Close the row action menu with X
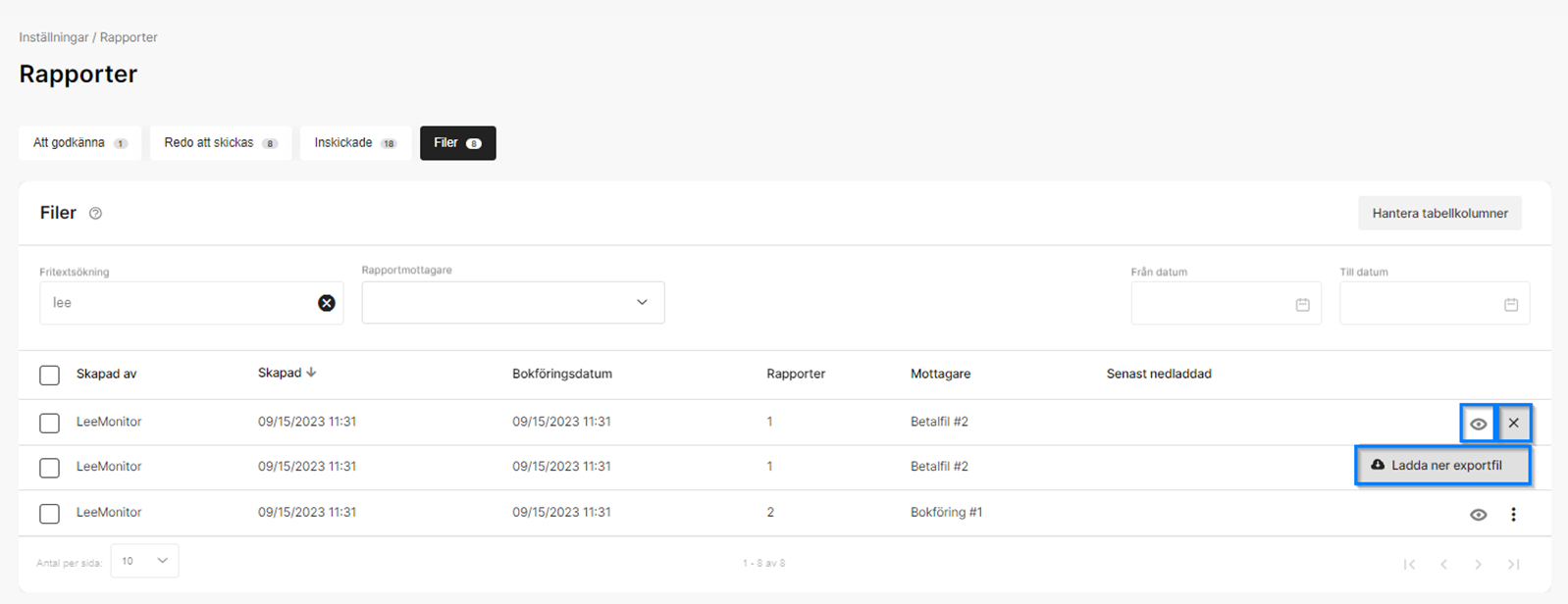 tap(1514, 424)
